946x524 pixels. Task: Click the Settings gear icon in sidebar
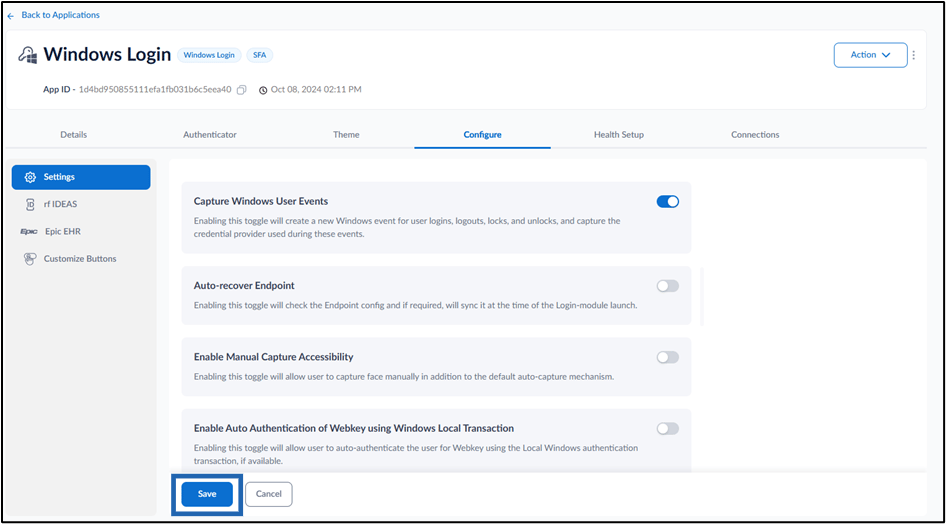[x=30, y=177]
